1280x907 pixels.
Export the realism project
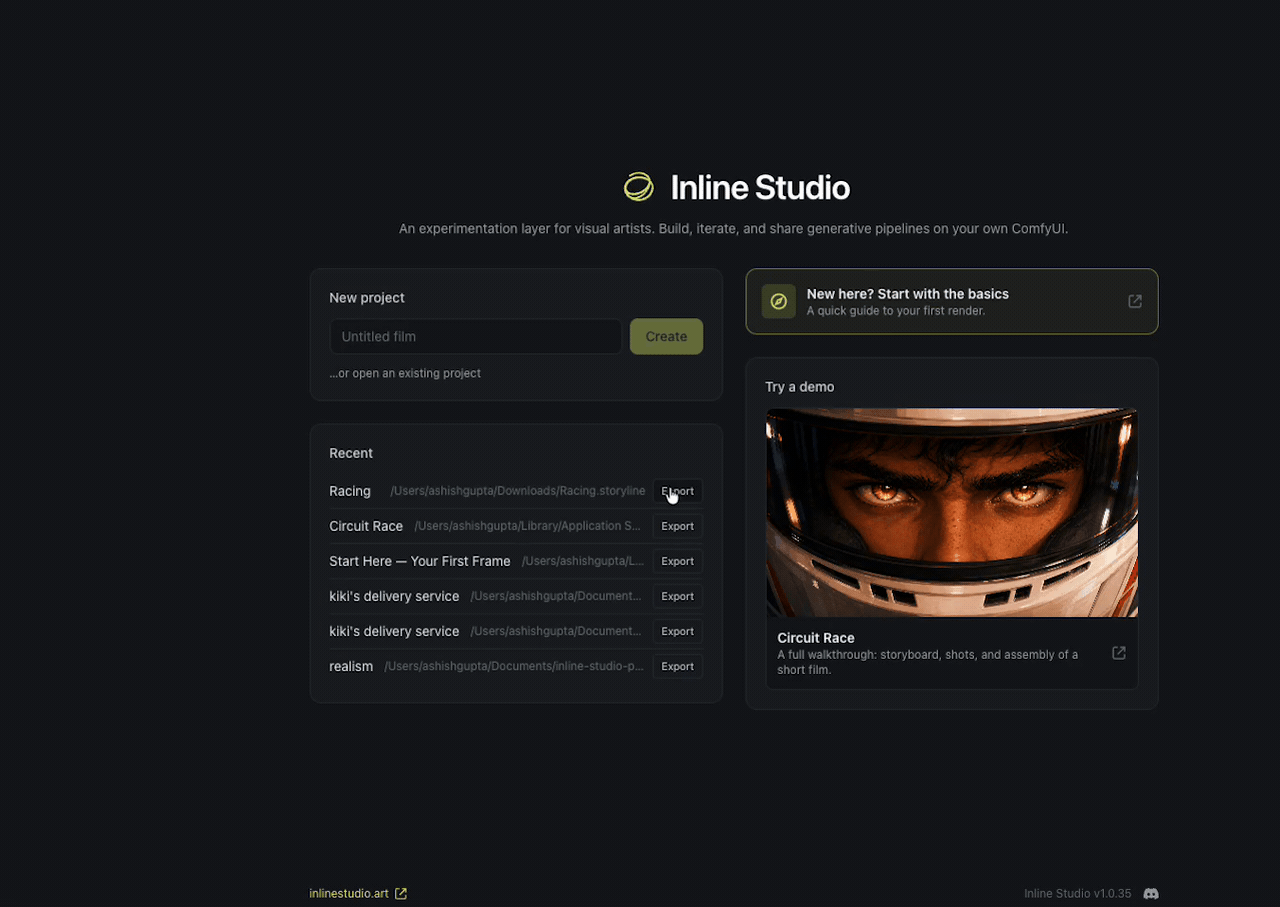tap(677, 666)
